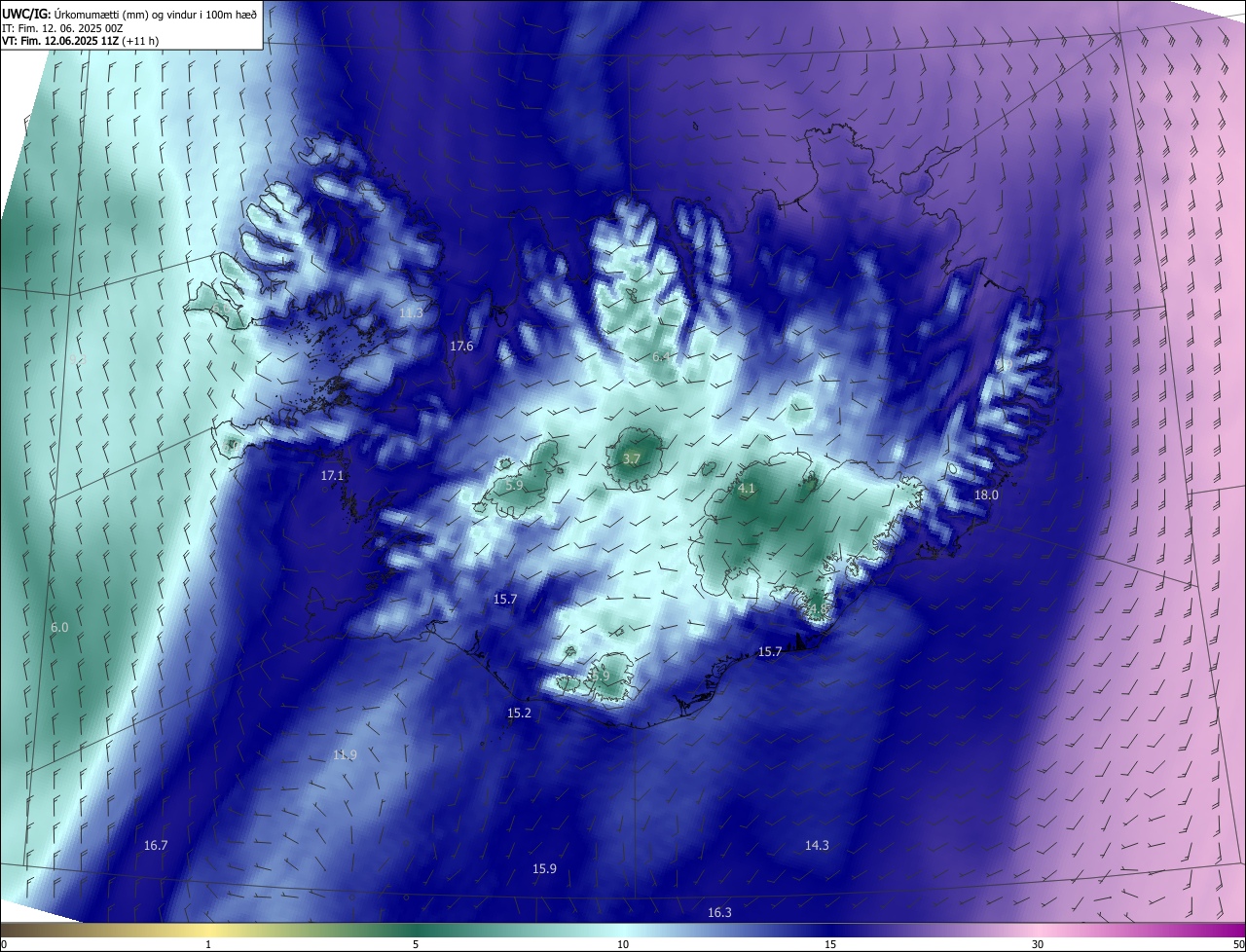Click the 4.8 value on the map
Screen dimensions: 1246x952
click(x=818, y=609)
